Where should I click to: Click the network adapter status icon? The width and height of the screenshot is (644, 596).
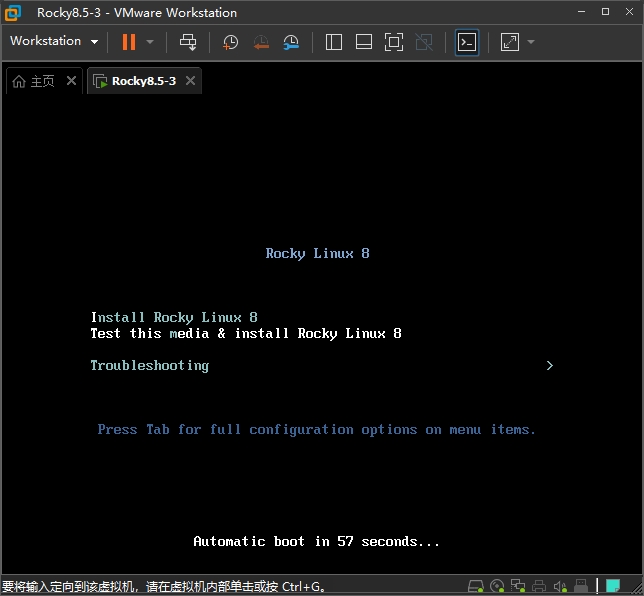click(518, 586)
